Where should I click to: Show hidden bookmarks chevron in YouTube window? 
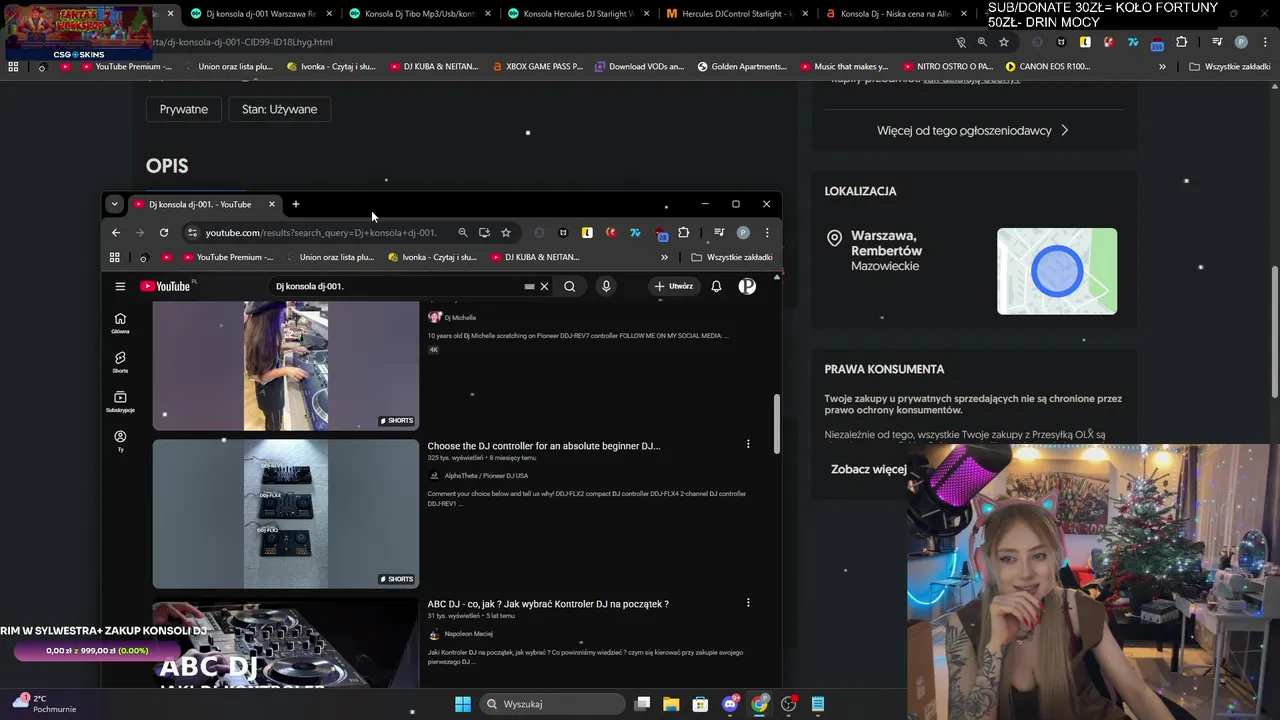[x=664, y=257]
